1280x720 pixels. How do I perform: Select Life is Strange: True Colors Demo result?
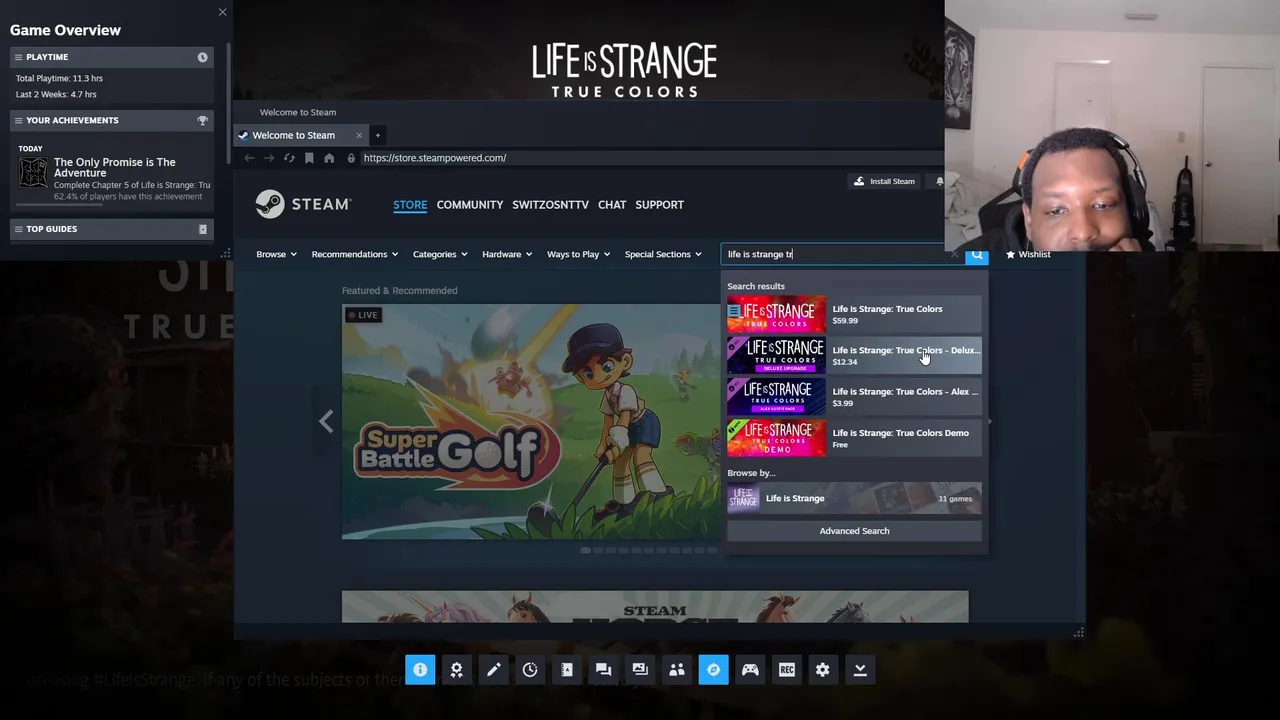click(854, 438)
